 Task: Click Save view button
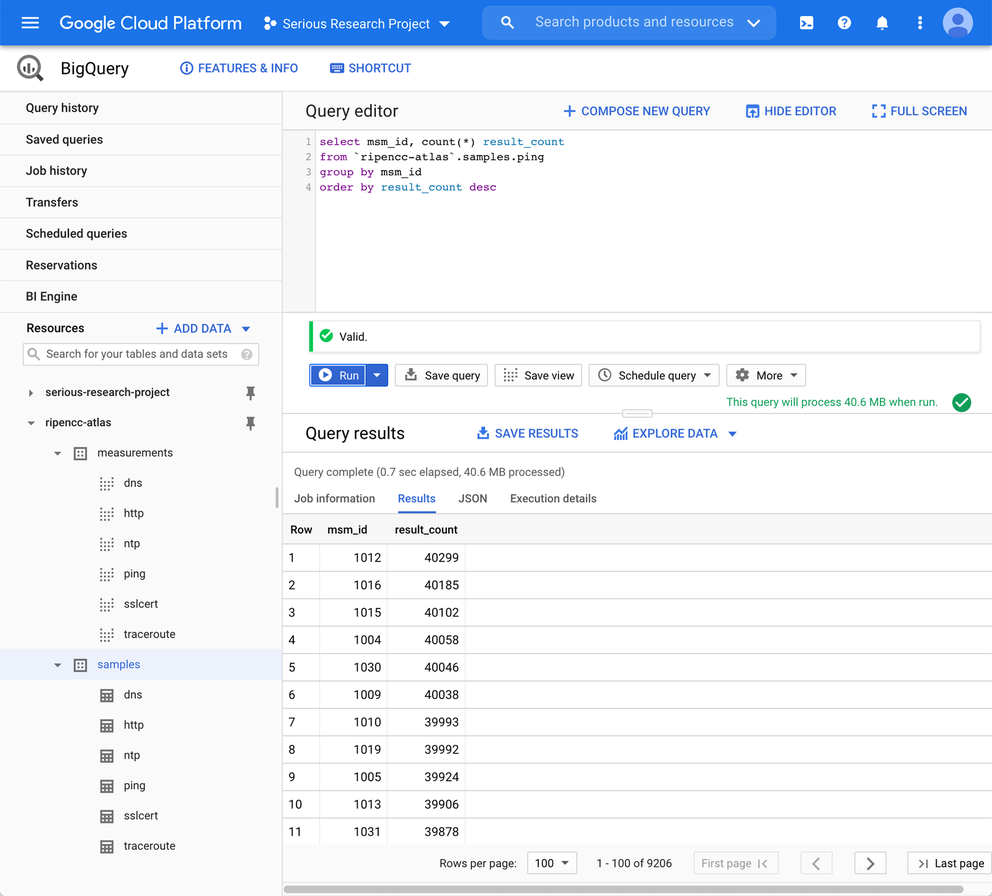click(538, 375)
